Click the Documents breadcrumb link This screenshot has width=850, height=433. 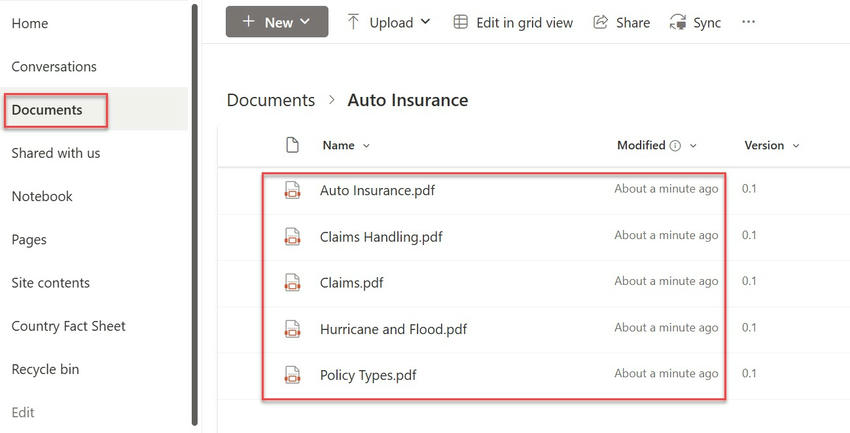click(271, 100)
